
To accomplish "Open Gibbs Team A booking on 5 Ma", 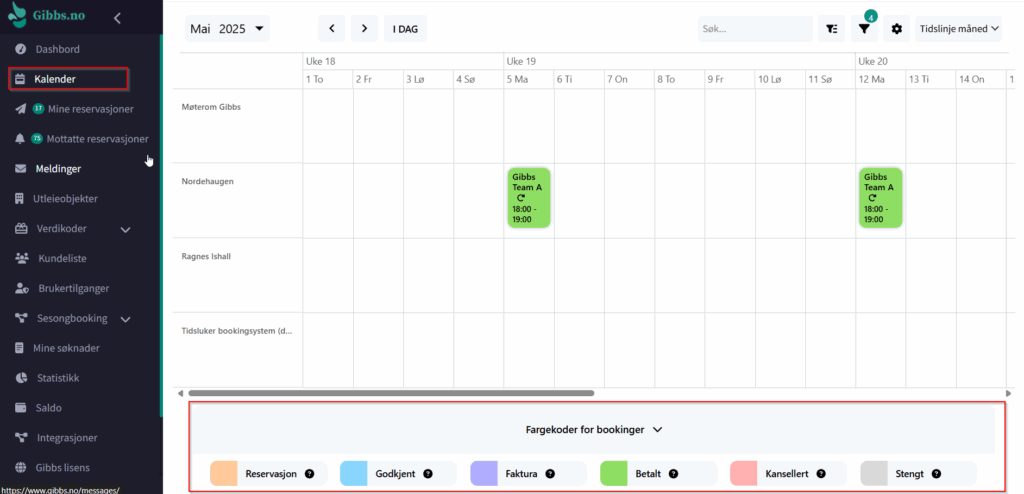I will click(x=529, y=198).
